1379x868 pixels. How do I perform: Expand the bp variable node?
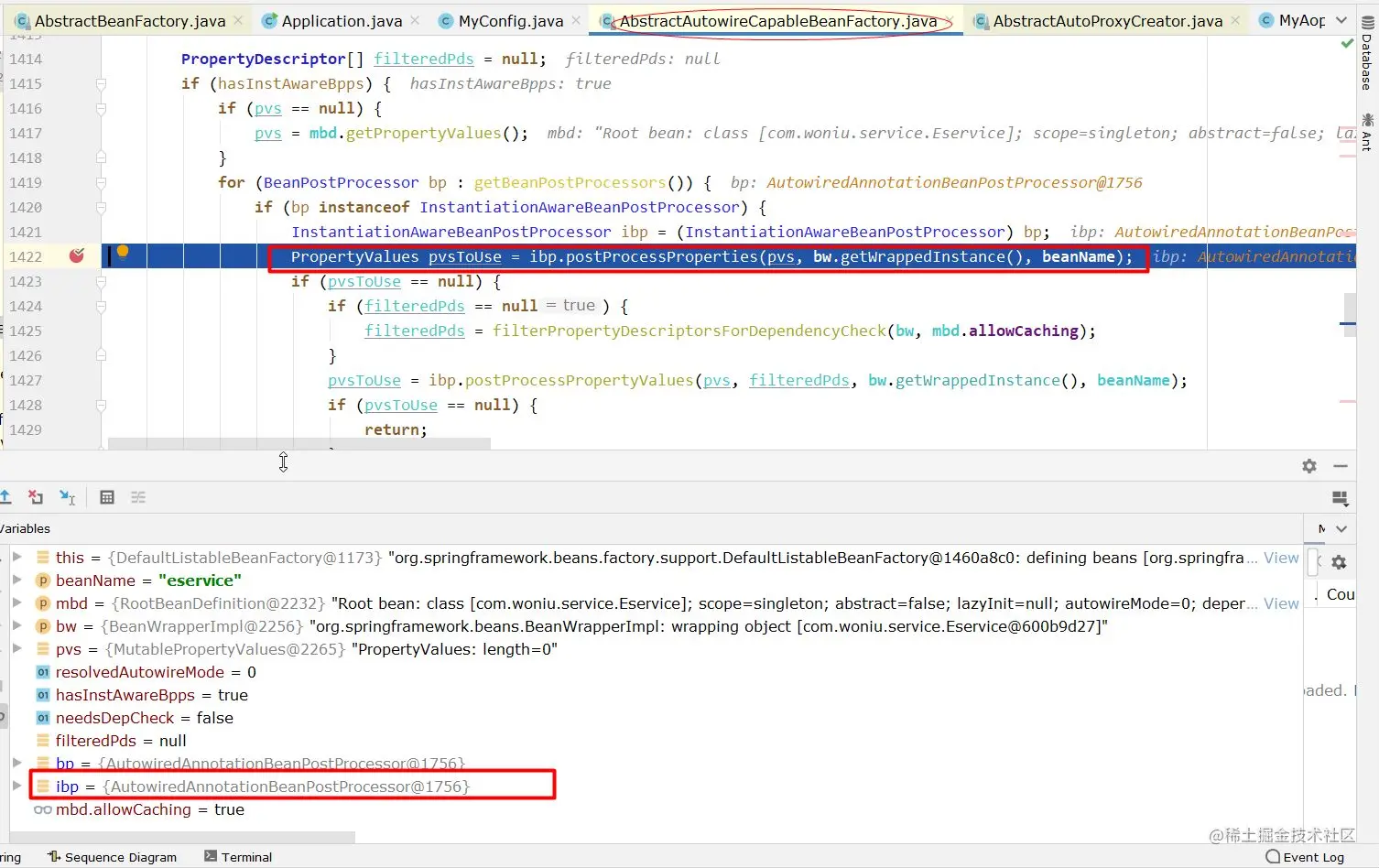[x=16, y=763]
